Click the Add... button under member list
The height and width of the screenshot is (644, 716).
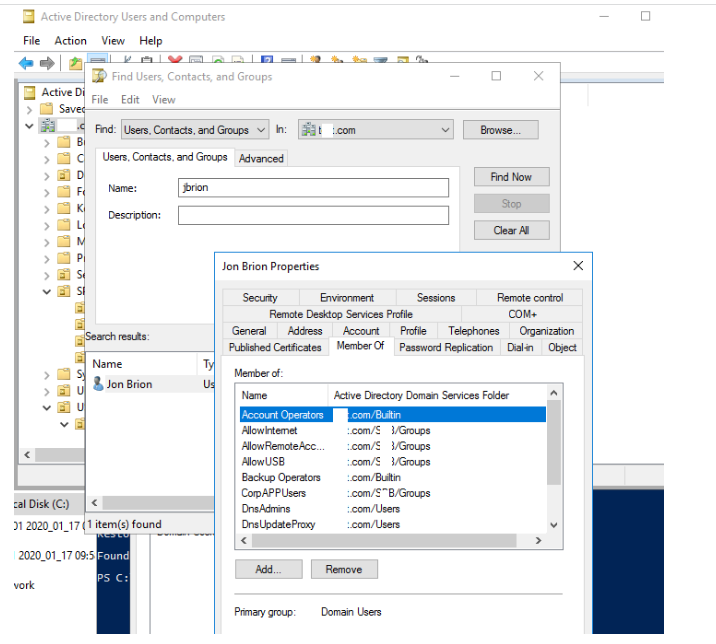tap(268, 569)
